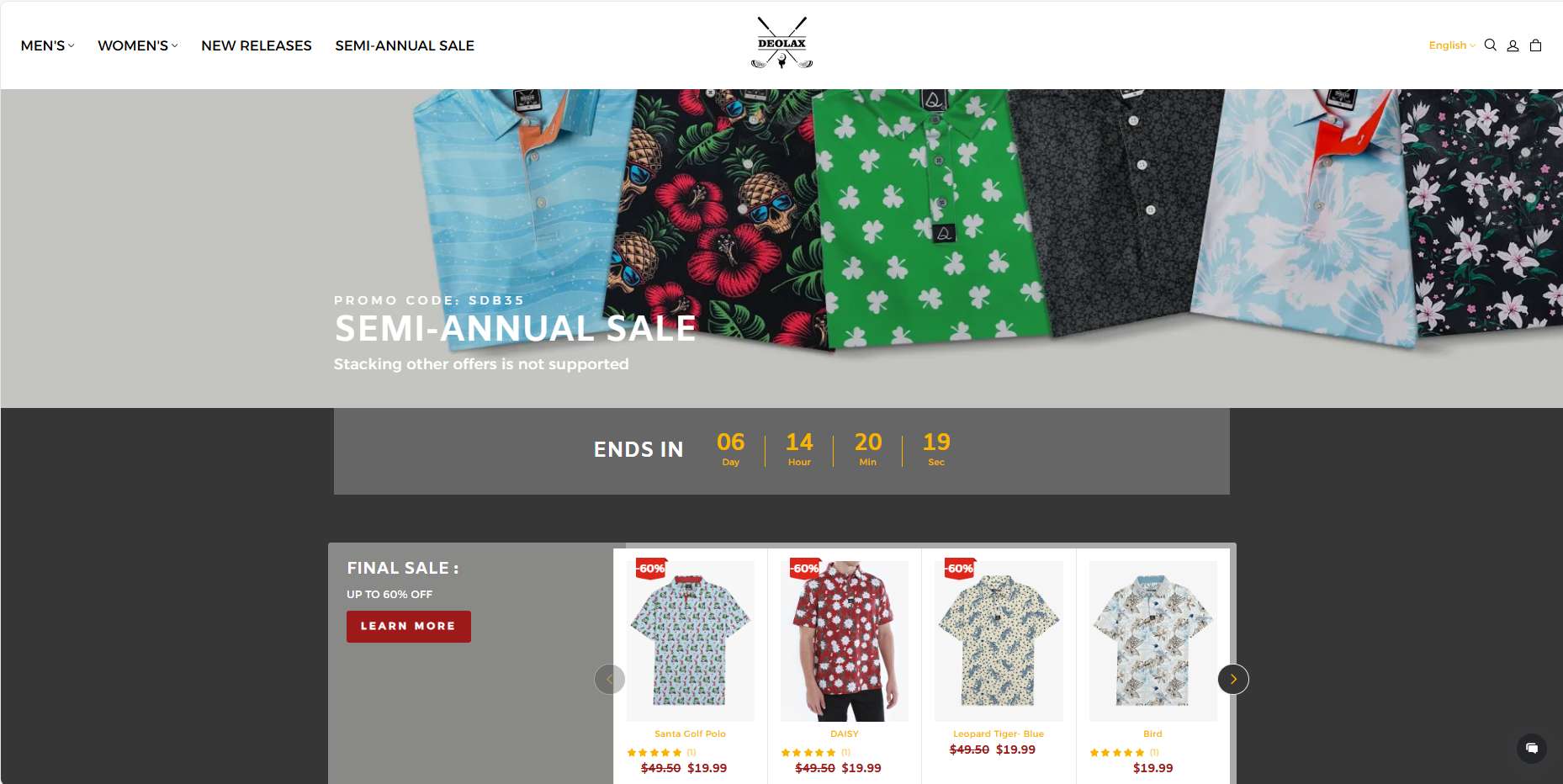This screenshot has height=784, width=1563.
Task: Expand the MEN'S menu dropdown
Action: [x=47, y=45]
